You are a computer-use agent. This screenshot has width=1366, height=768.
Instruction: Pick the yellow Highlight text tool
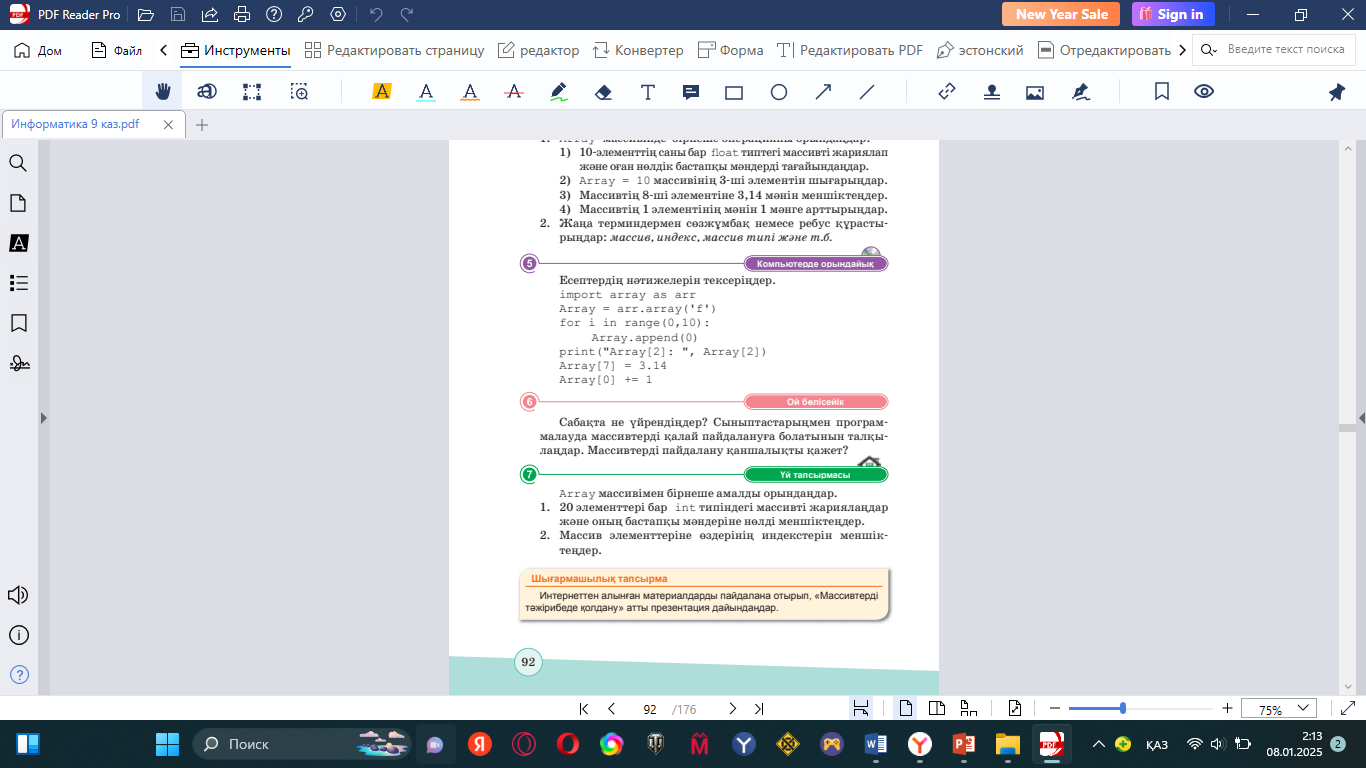tap(381, 92)
